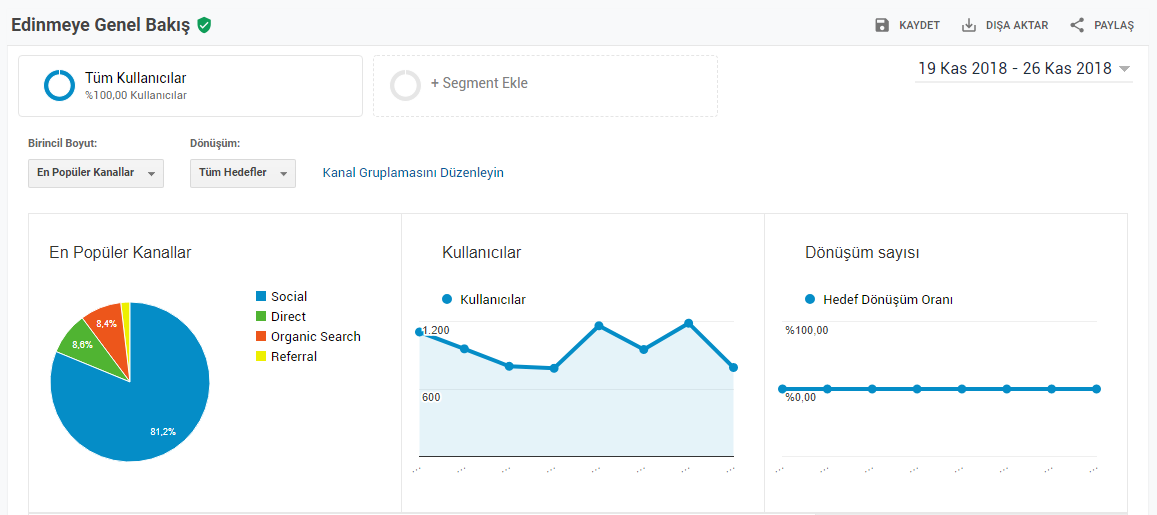Click the grey ring beside Segment Ekle
This screenshot has width=1157, height=515.
click(405, 85)
